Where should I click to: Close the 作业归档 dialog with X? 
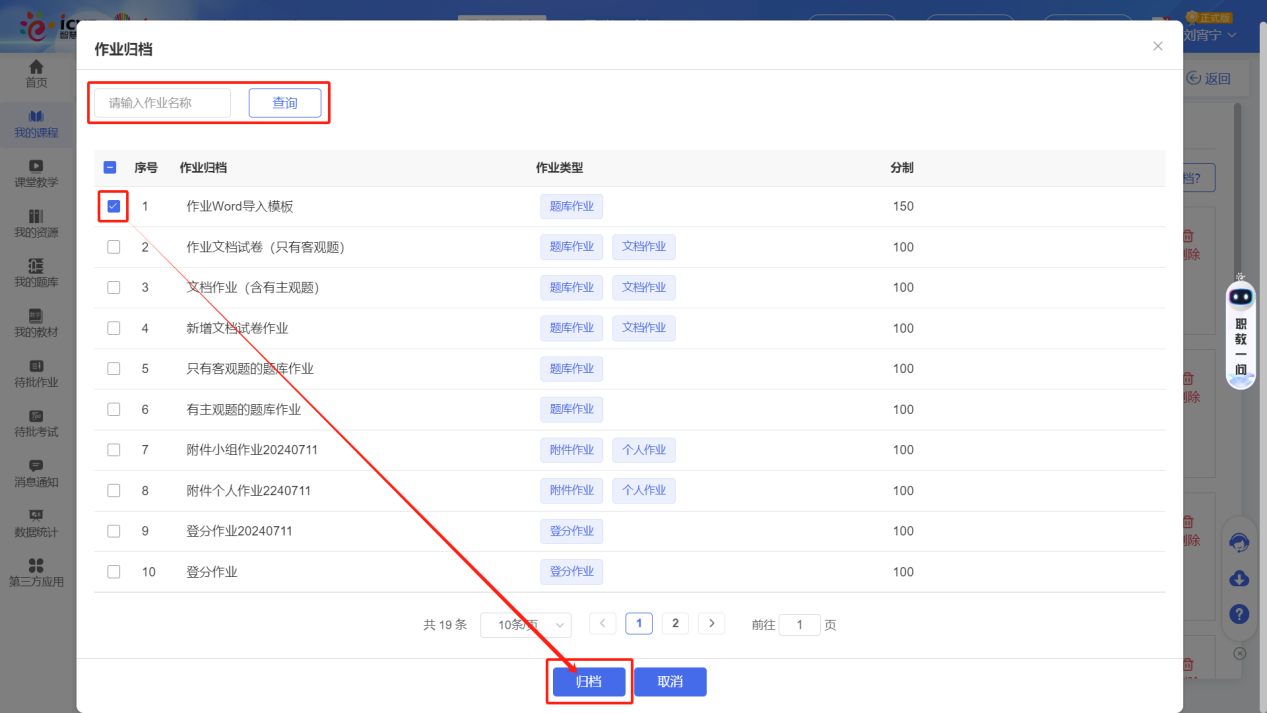coord(1158,46)
